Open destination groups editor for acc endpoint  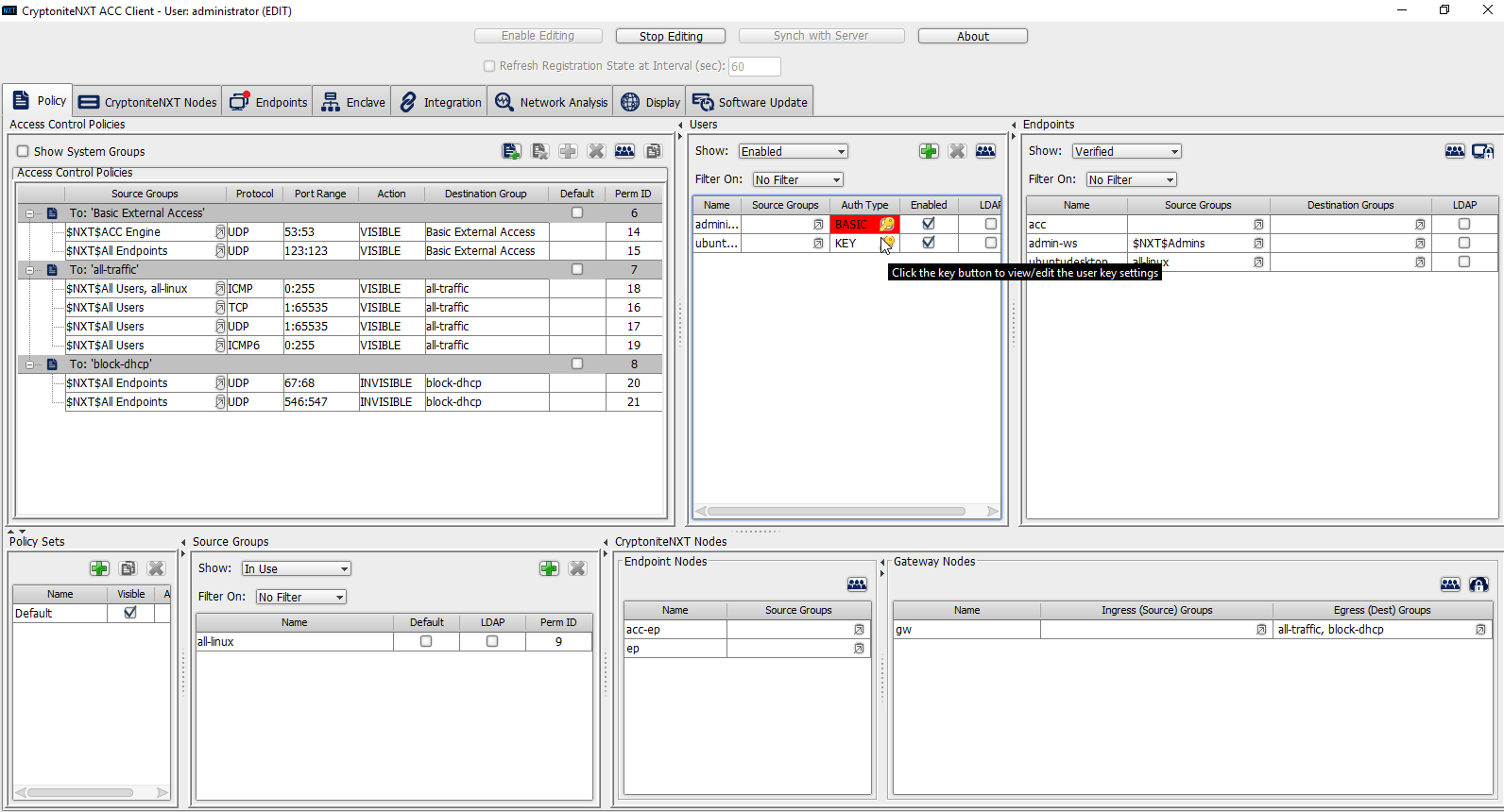1420,225
